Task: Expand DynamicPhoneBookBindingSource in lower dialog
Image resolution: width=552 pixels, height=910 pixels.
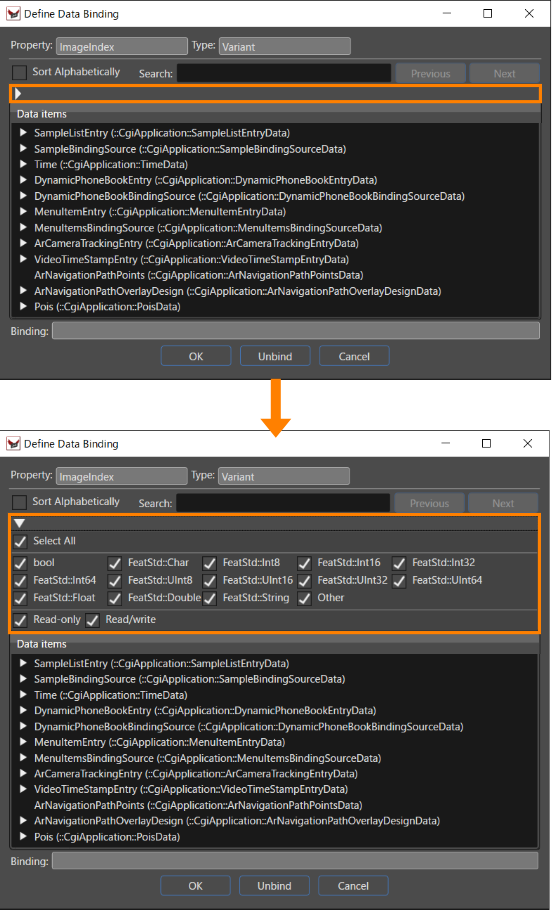Action: [23, 726]
